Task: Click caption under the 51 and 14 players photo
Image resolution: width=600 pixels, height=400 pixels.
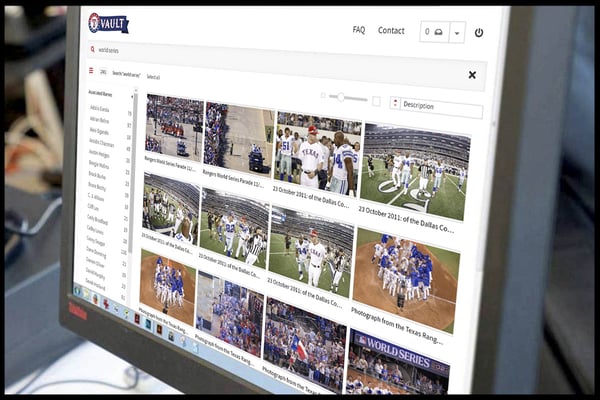Action: pyautogui.click(x=310, y=196)
